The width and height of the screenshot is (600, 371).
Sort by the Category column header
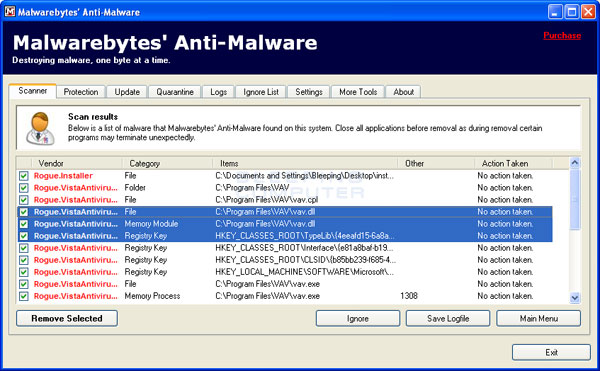(168, 164)
